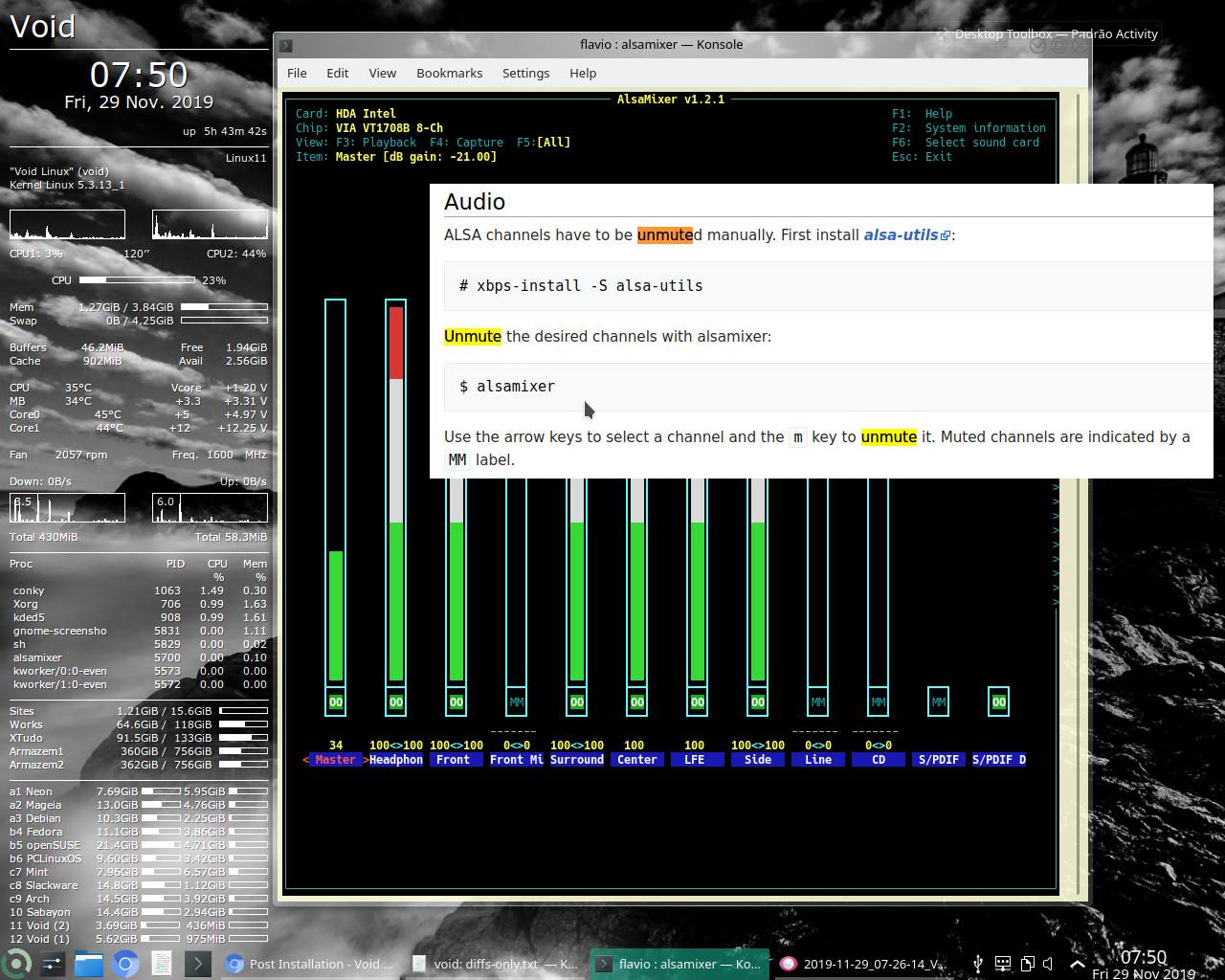Image resolution: width=1225 pixels, height=980 pixels.
Task: Open the Settings menu in Konsole
Action: 525,73
